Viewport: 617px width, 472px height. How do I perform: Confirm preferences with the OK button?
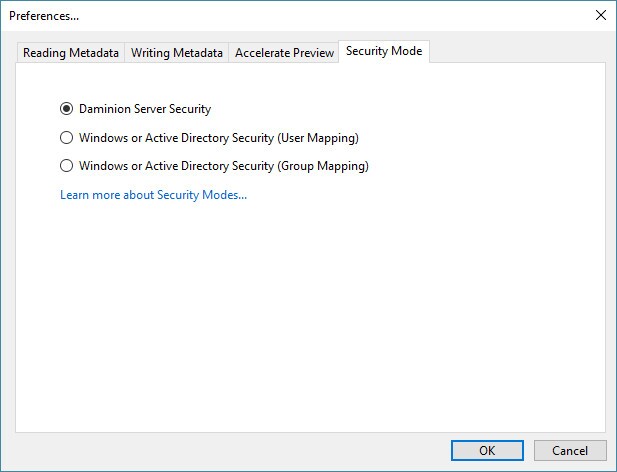[x=487, y=451]
